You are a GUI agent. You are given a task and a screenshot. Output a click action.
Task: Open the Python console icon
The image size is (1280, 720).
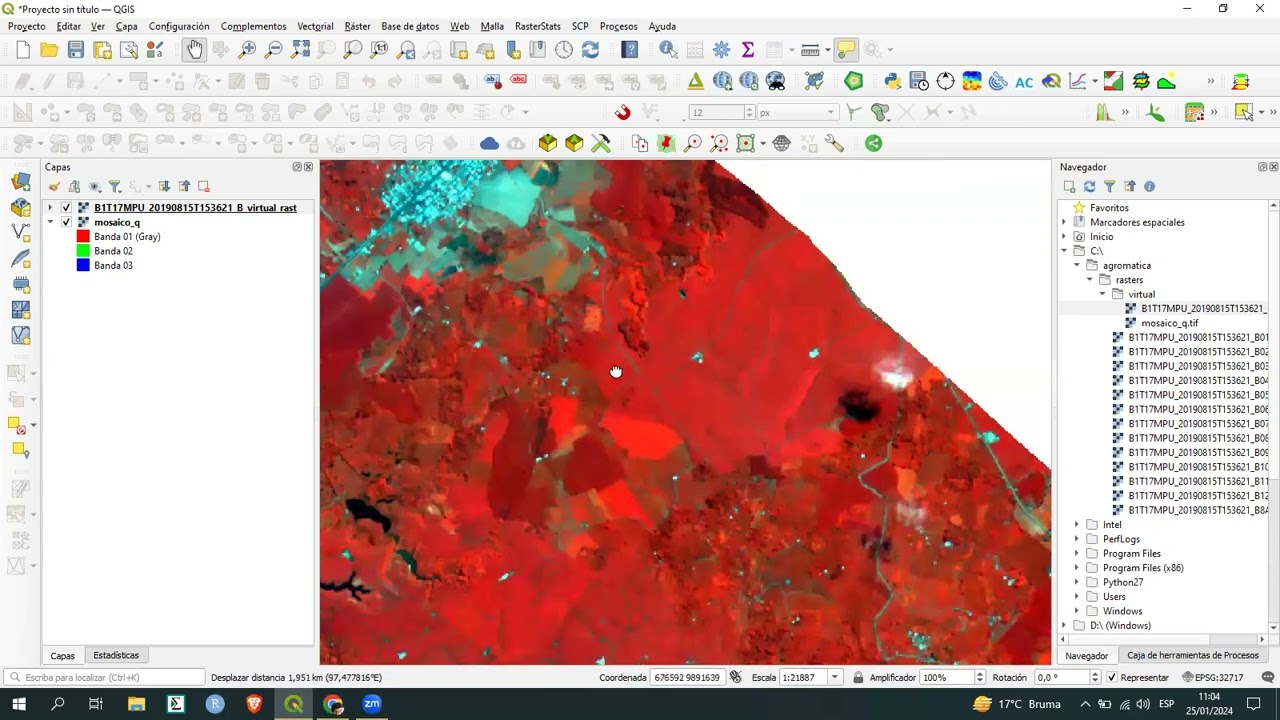(x=893, y=81)
